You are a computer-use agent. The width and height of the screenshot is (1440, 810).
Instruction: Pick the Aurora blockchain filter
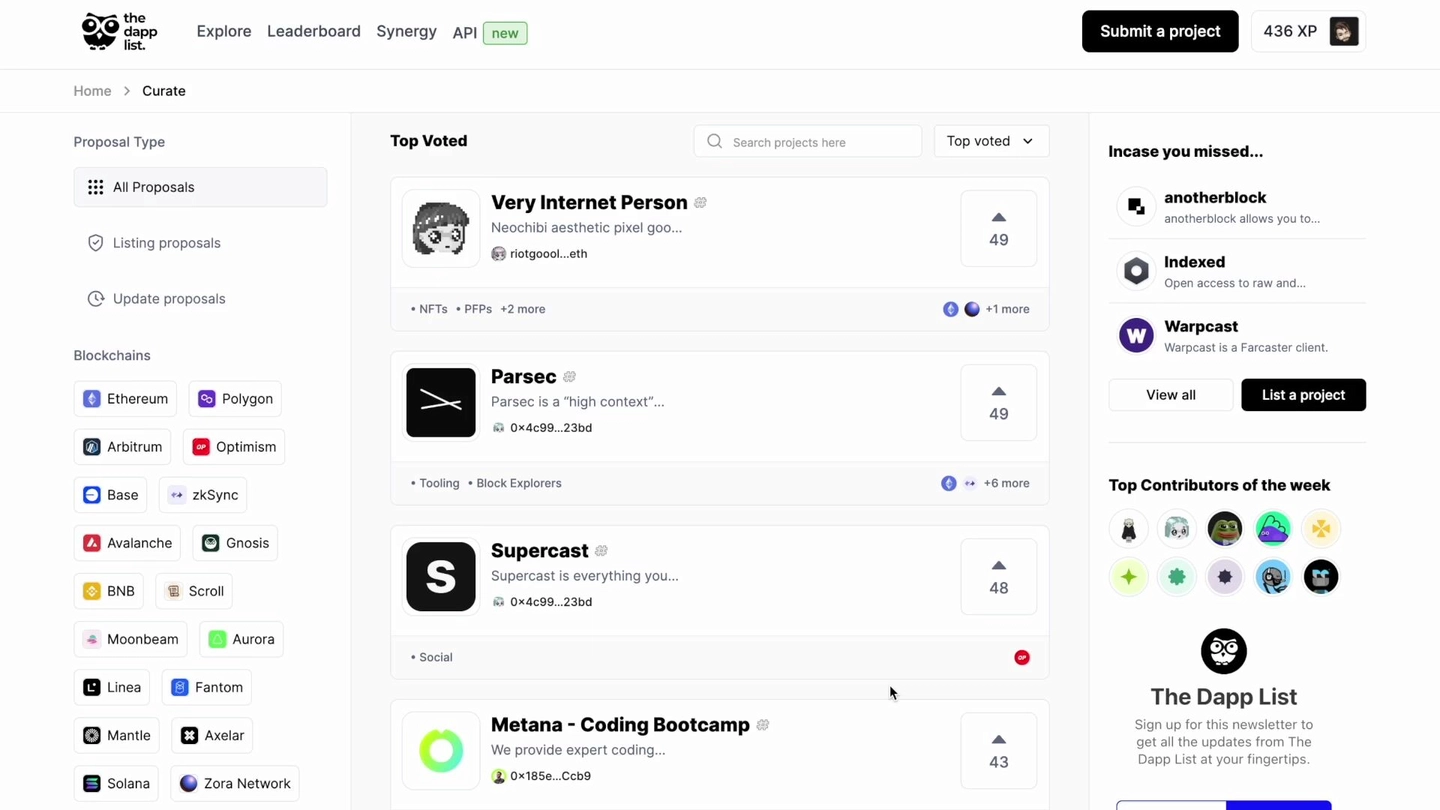(241, 639)
